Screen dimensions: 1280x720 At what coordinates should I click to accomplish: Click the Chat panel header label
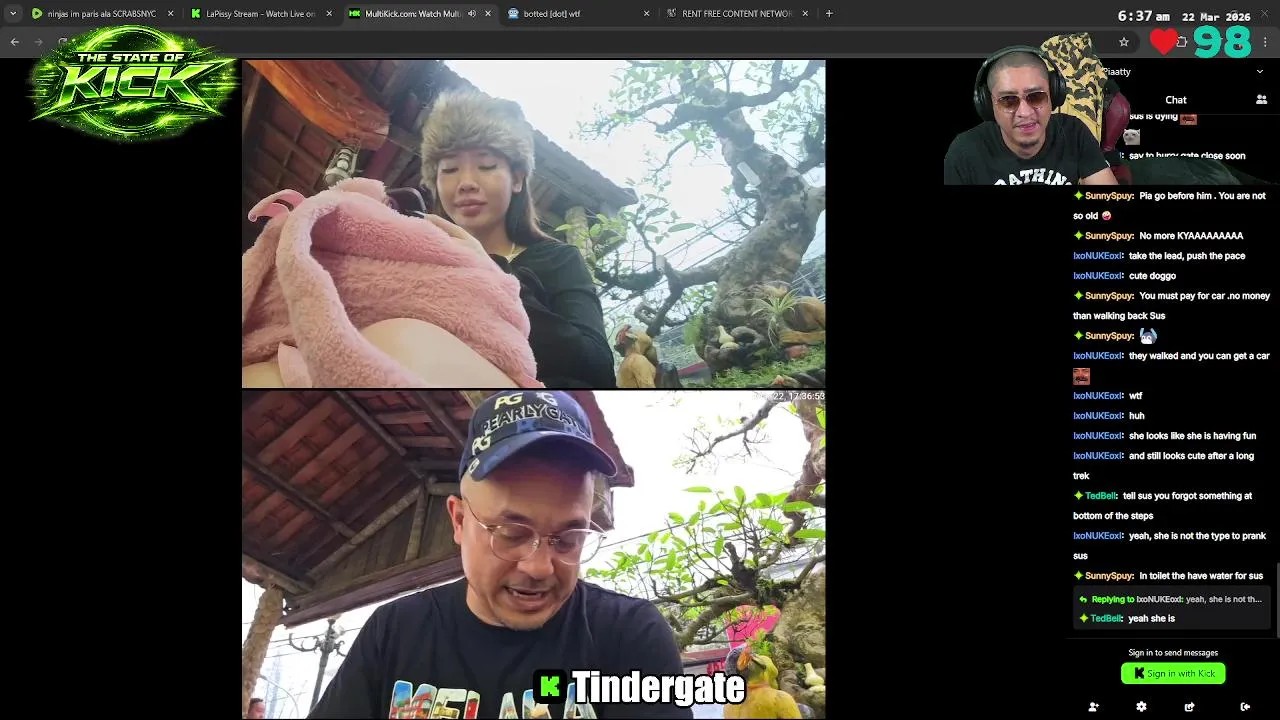pyautogui.click(x=1176, y=100)
